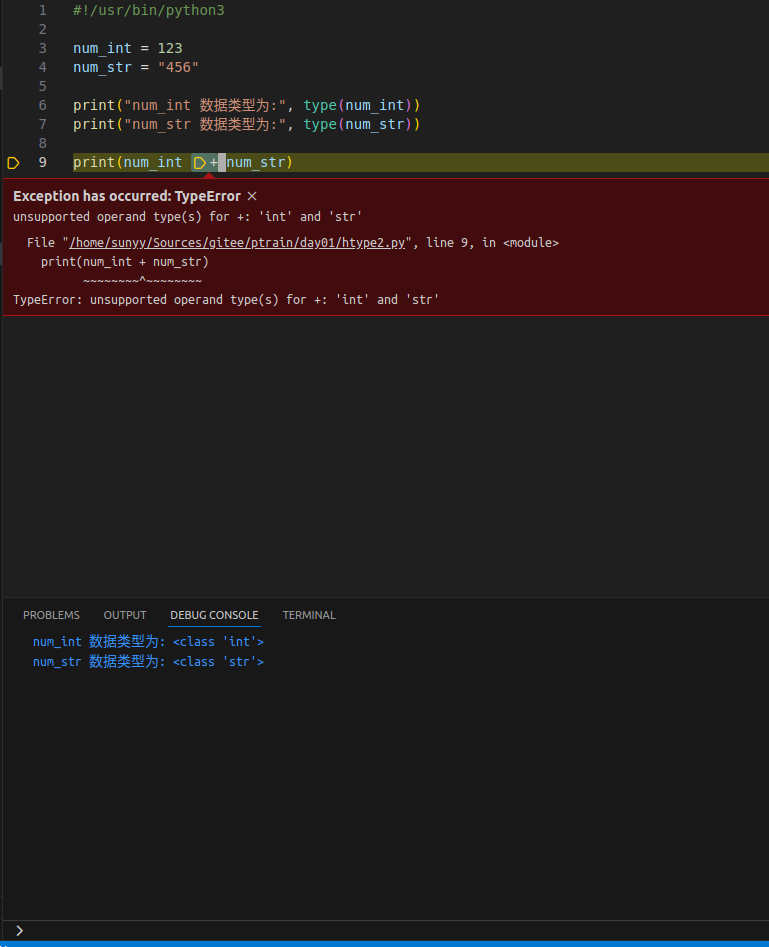Click the debug arrow in line 9 gutter
The image size is (769, 947).
pyautogui.click(x=13, y=162)
